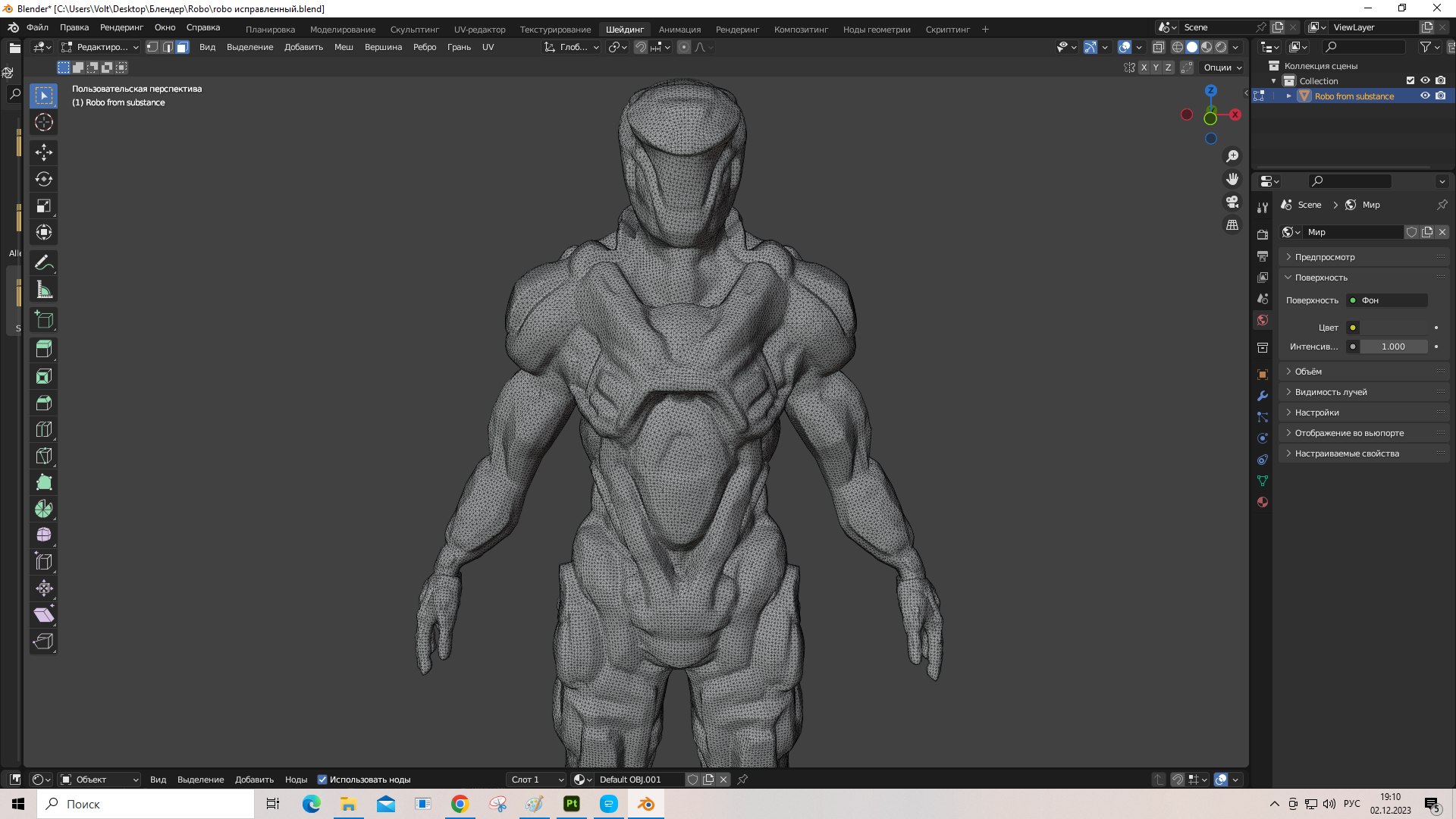1456x819 pixels.
Task: Activate the Scale tool
Action: point(44,206)
